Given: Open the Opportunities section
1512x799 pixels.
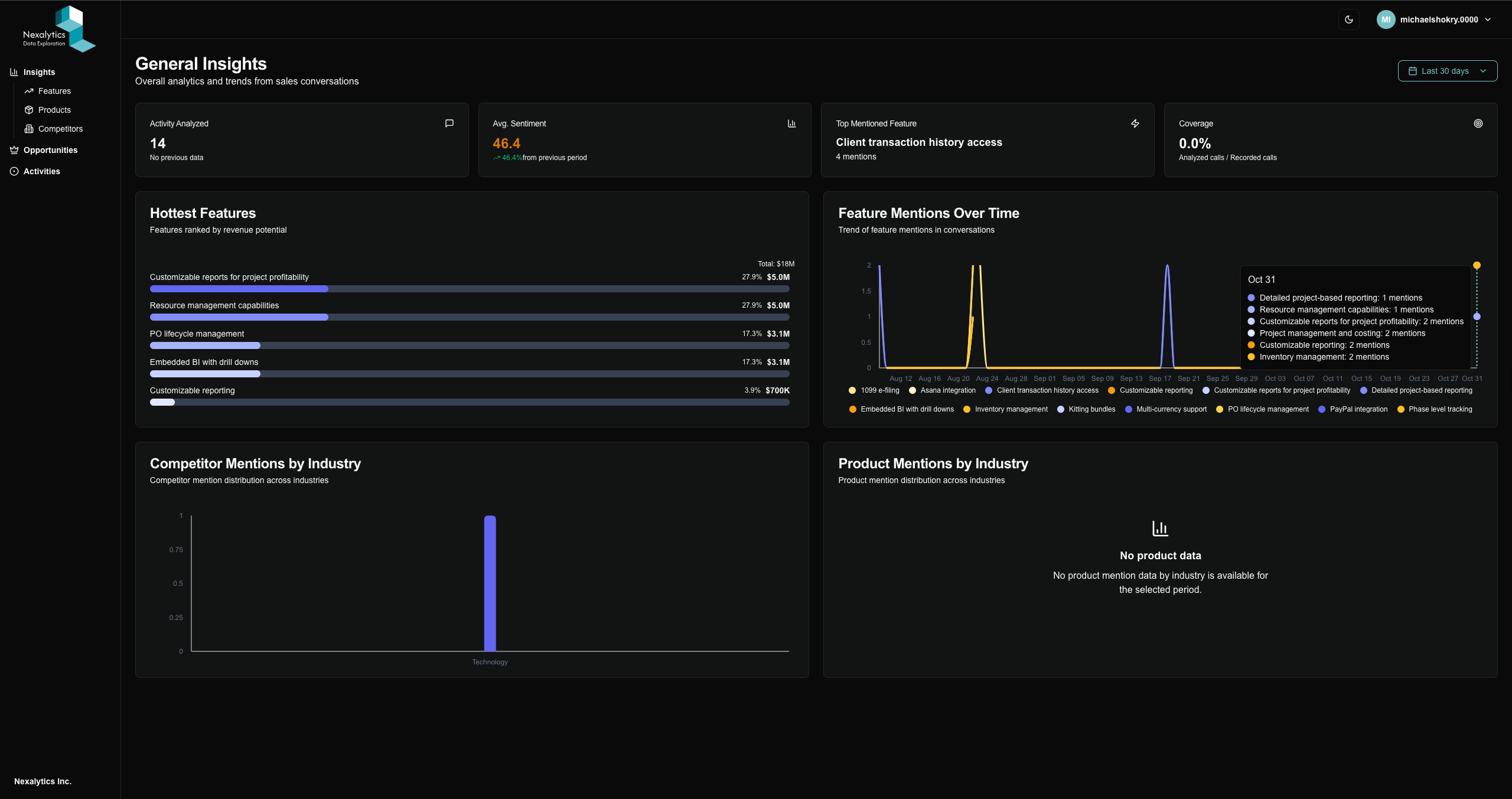Looking at the screenshot, I should [50, 150].
